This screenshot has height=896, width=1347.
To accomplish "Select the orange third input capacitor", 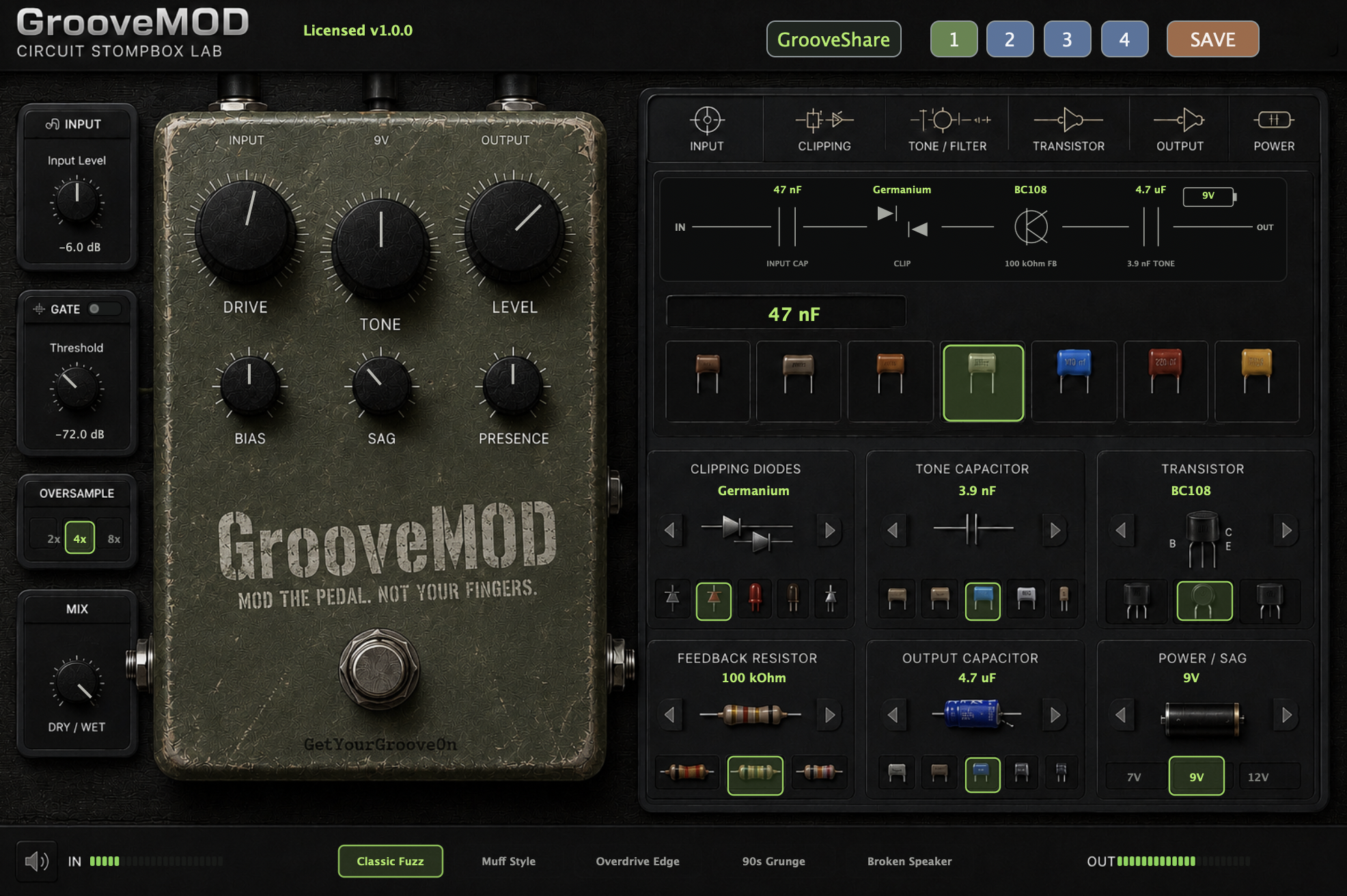I will (890, 382).
